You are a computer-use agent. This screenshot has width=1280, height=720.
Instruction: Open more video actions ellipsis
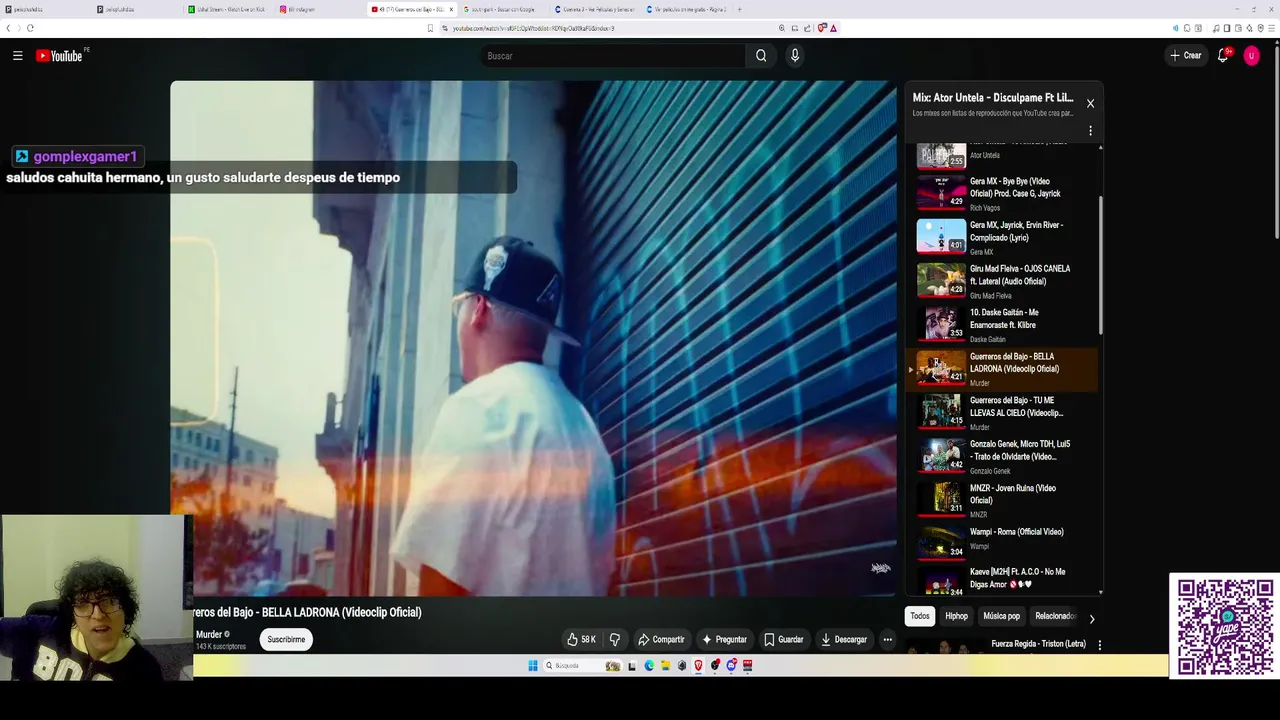click(887, 639)
